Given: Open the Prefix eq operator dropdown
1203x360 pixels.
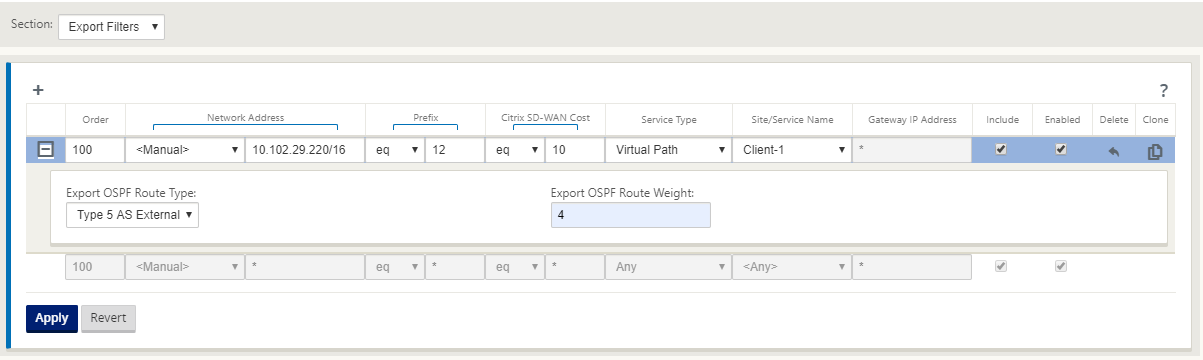Looking at the screenshot, I should pyautogui.click(x=394, y=150).
